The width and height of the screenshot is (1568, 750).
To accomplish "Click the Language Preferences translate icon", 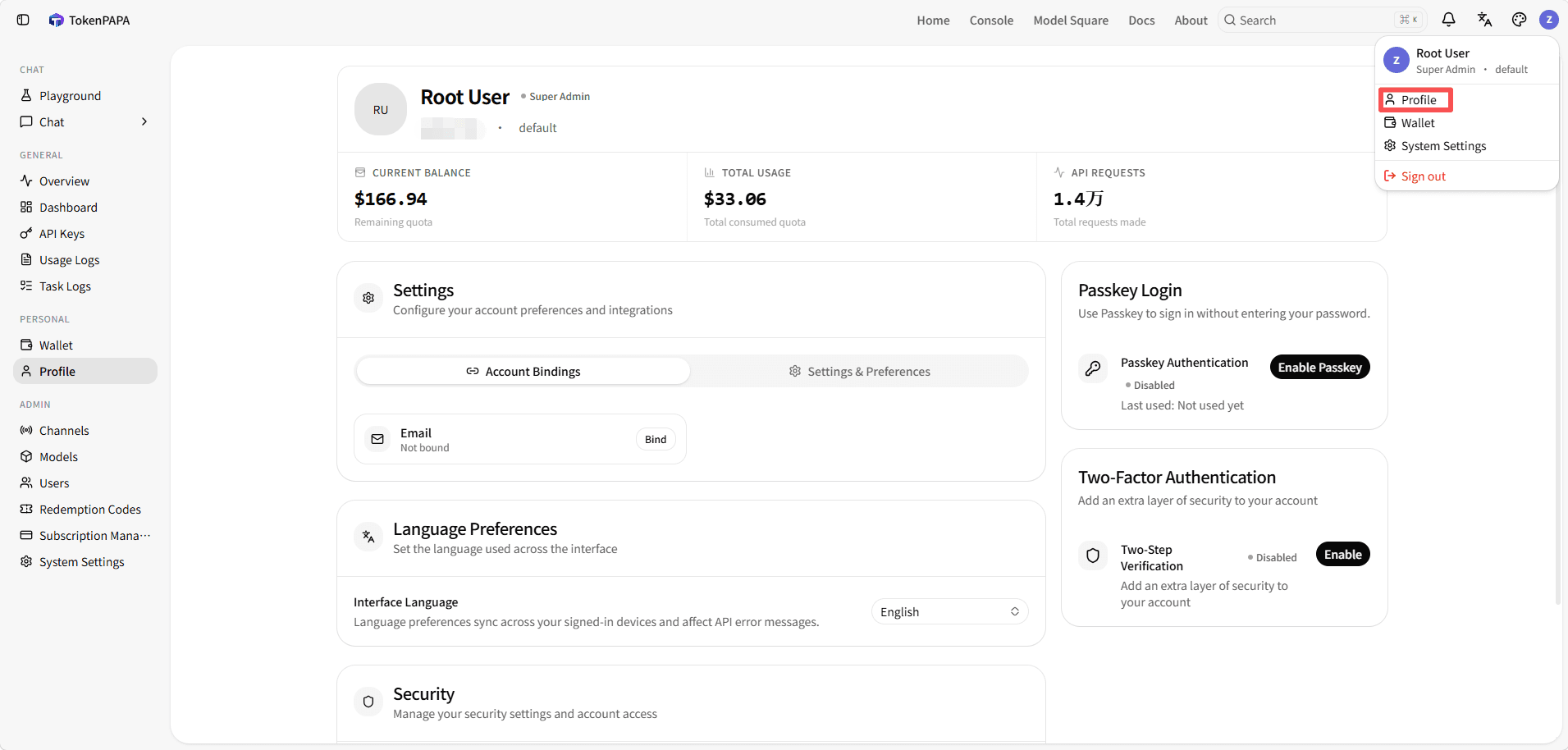I will click(x=368, y=537).
